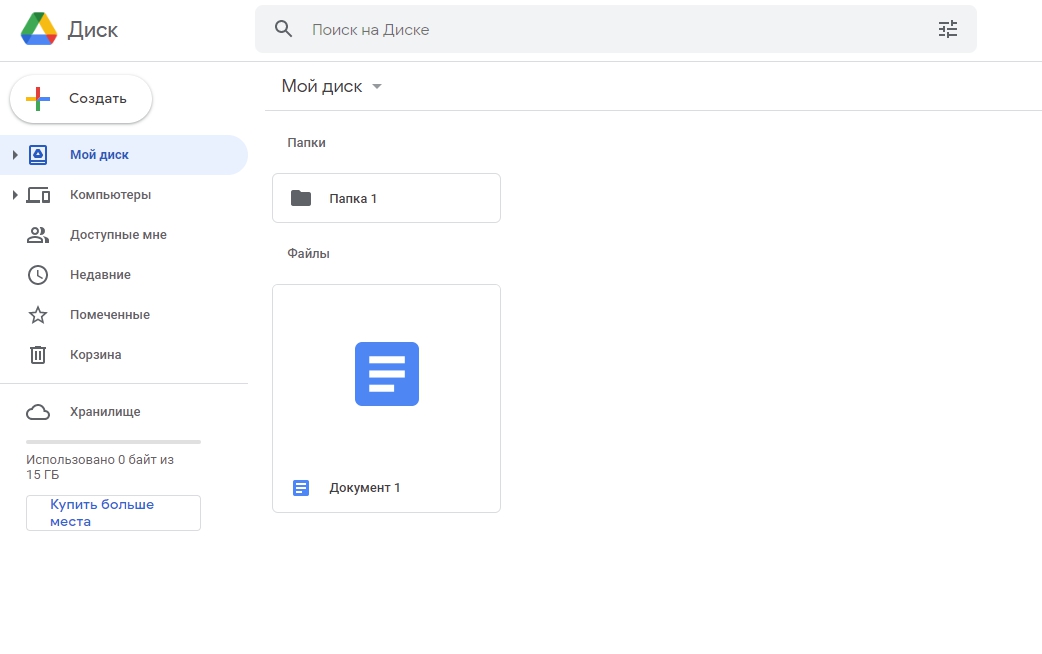The height and width of the screenshot is (654, 1042).
Task: Focus the Поиск на Диске search field
Action: click(615, 29)
